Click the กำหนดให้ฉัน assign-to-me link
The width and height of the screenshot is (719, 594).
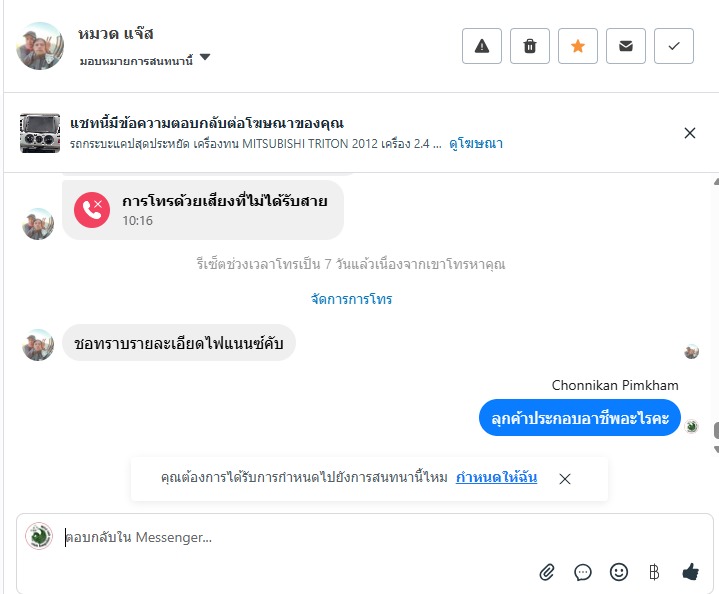pos(496,478)
